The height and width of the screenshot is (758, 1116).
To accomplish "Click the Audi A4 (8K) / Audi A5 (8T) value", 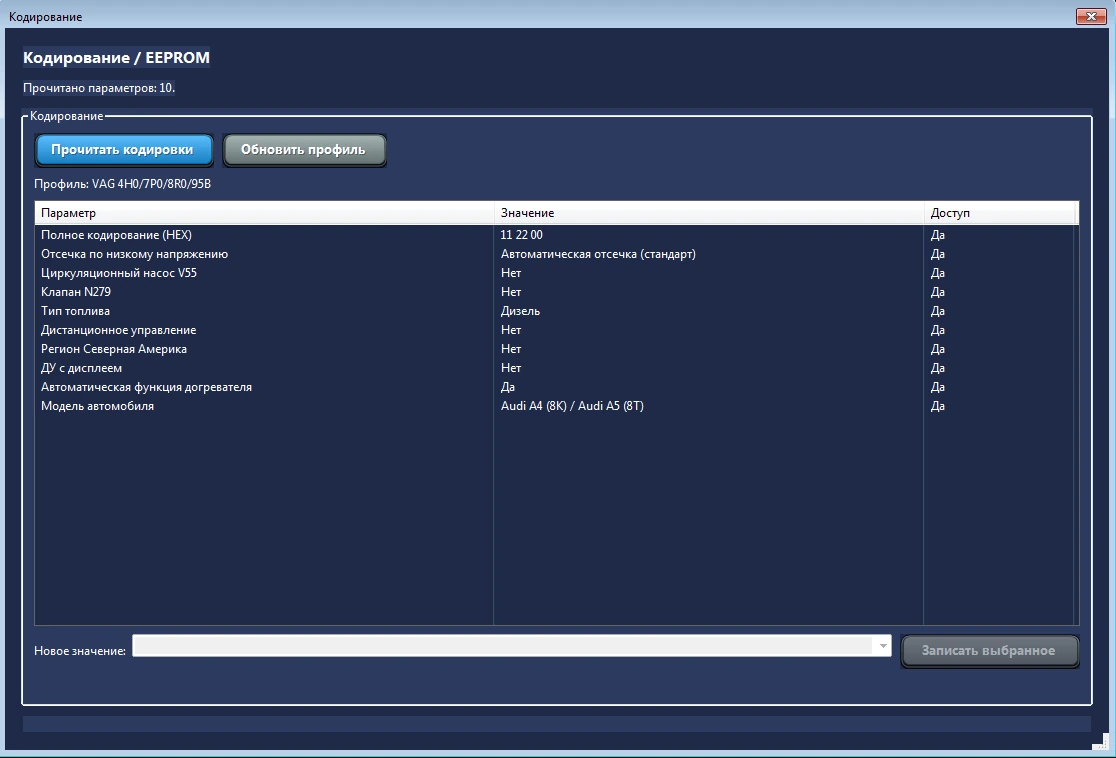I will pos(572,406).
